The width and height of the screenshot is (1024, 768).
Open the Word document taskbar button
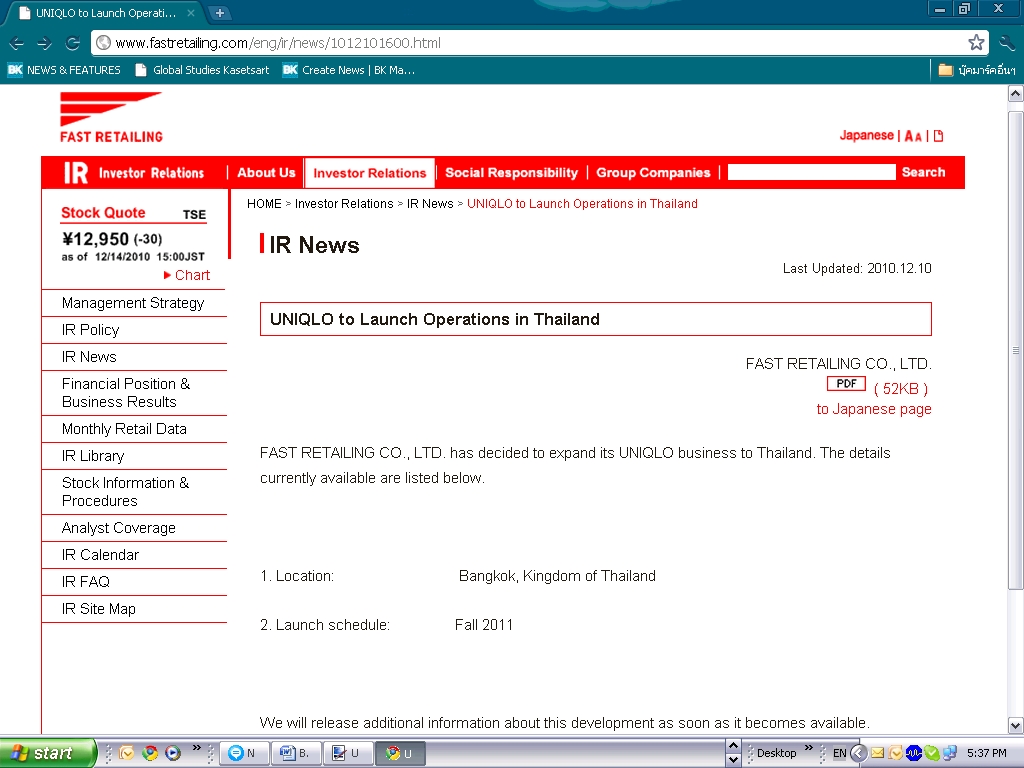[x=295, y=753]
